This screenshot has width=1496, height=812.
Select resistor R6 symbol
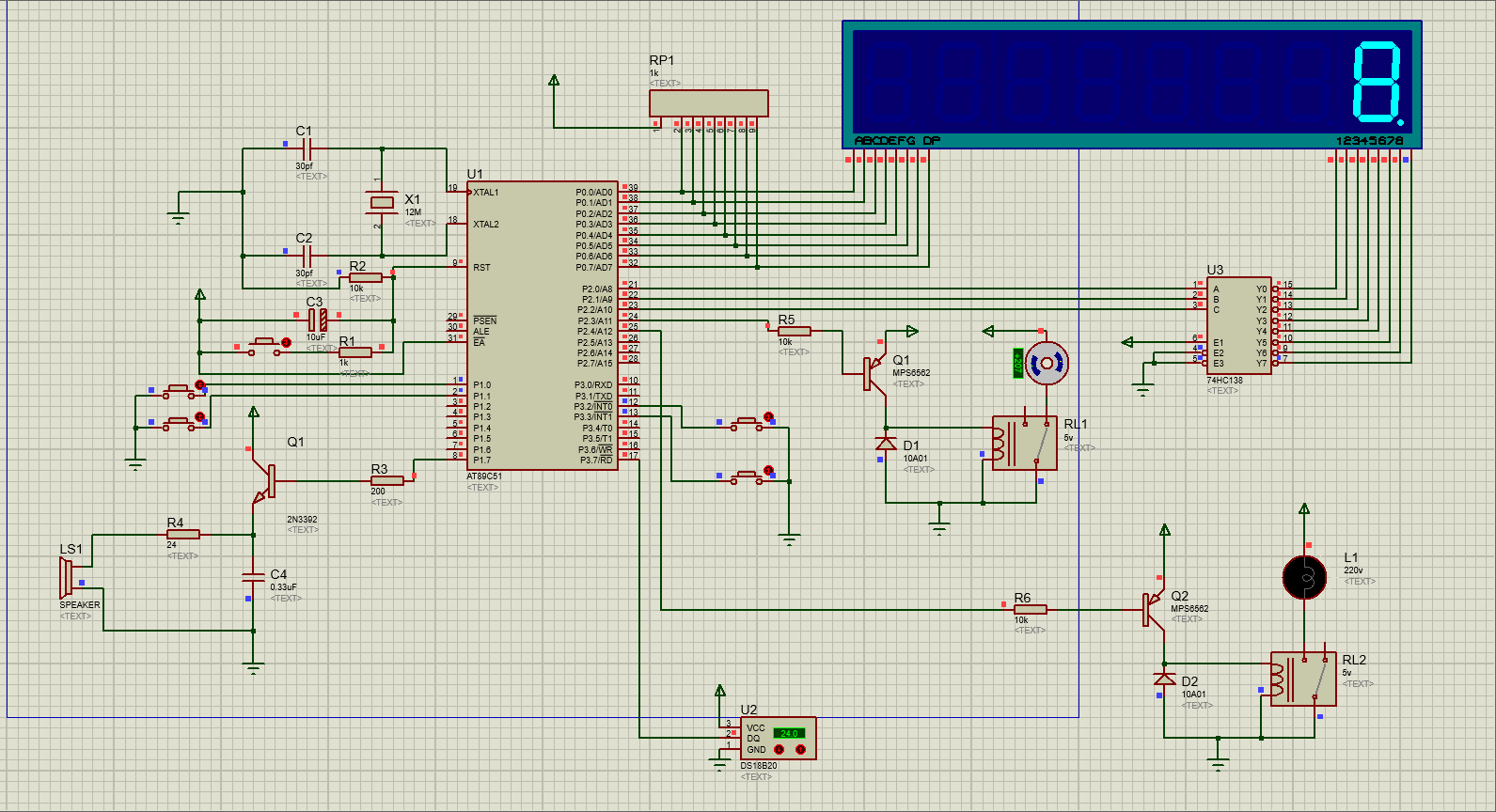pyautogui.click(x=1031, y=609)
